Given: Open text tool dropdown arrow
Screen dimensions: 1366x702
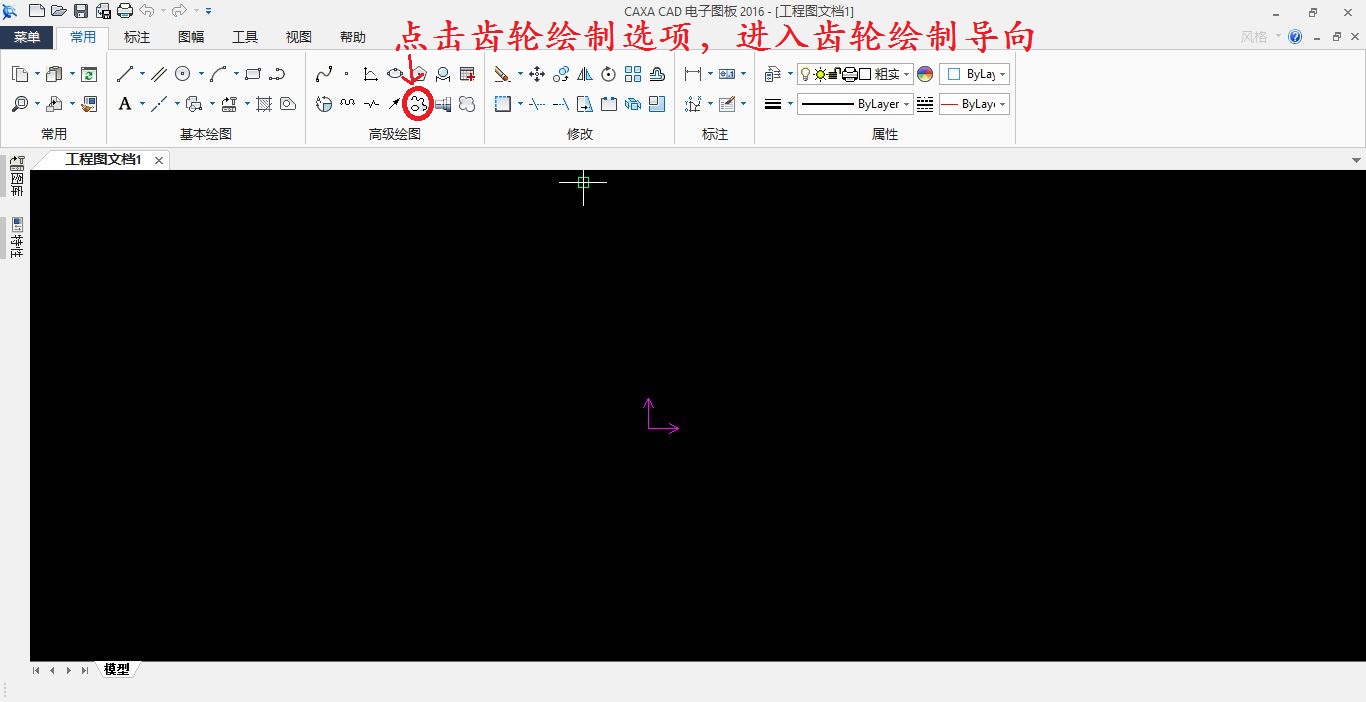Looking at the screenshot, I should click(142, 103).
